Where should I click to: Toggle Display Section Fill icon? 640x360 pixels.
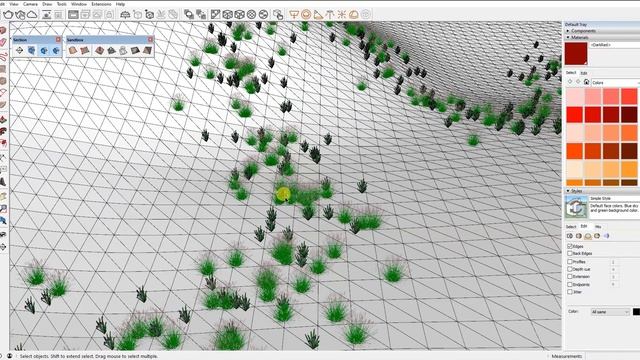point(56,50)
